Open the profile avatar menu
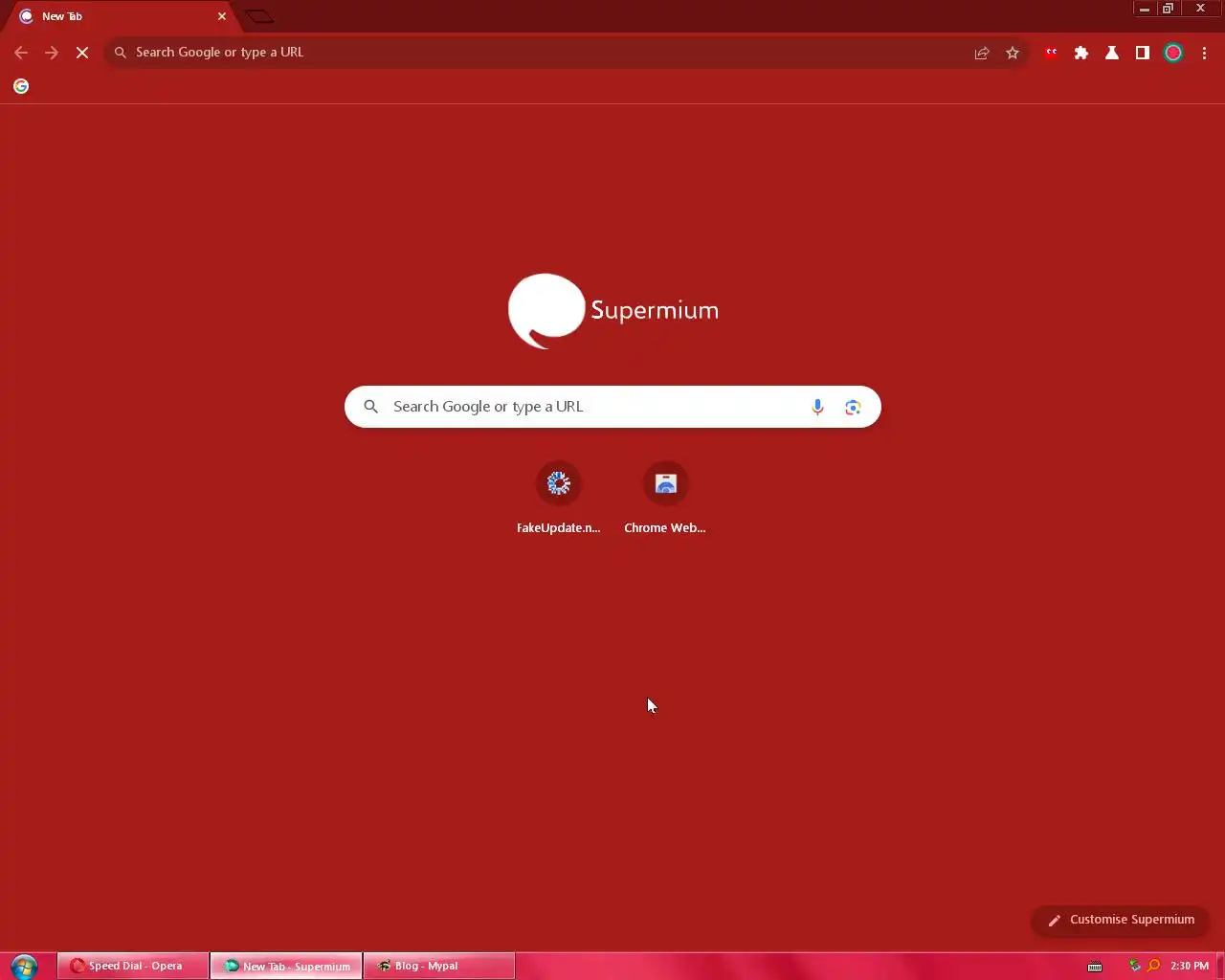 (1173, 53)
